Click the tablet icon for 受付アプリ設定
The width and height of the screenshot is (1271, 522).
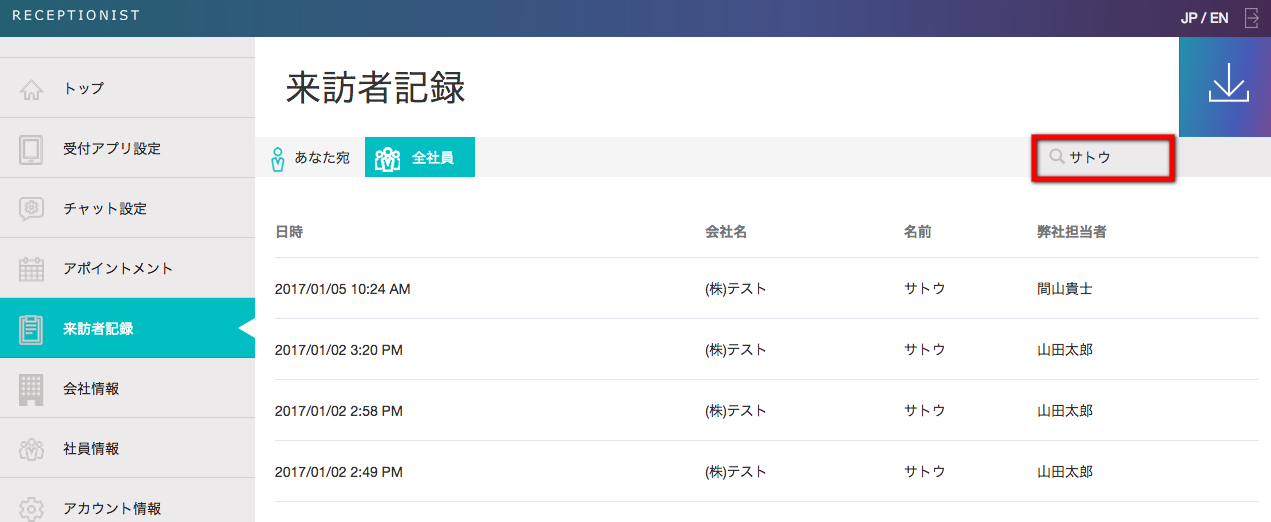[31, 149]
